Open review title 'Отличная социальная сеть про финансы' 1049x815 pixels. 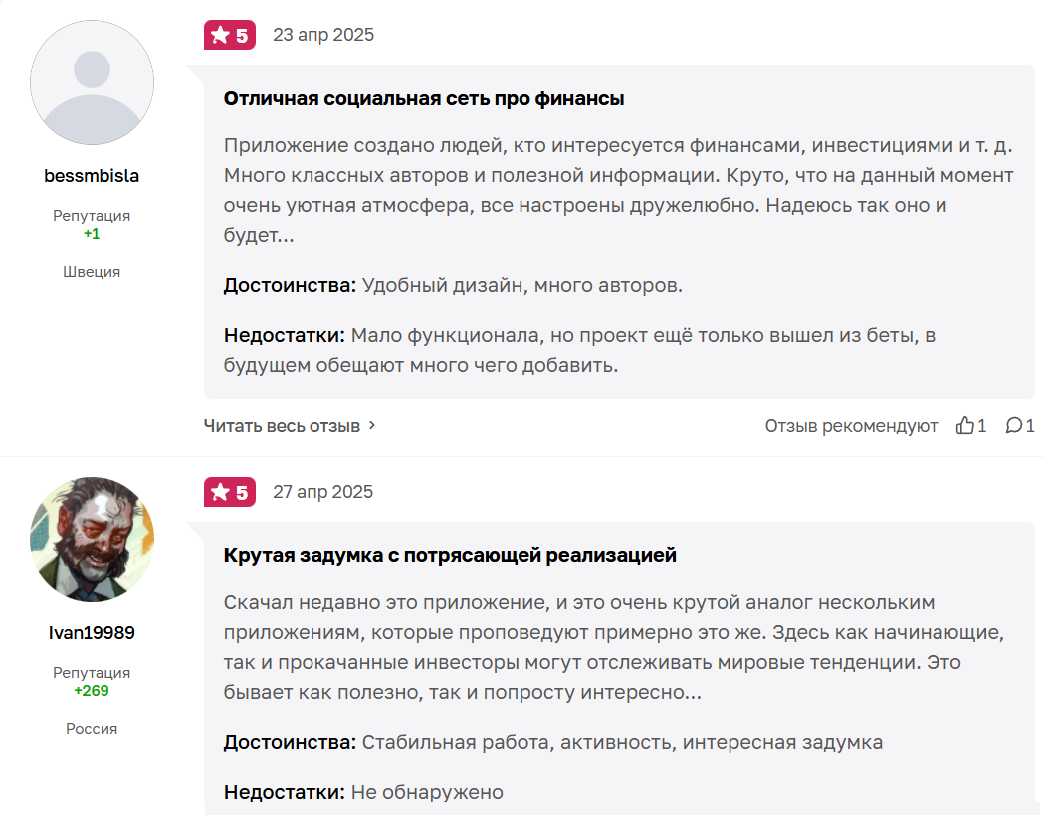pyautogui.click(x=424, y=98)
